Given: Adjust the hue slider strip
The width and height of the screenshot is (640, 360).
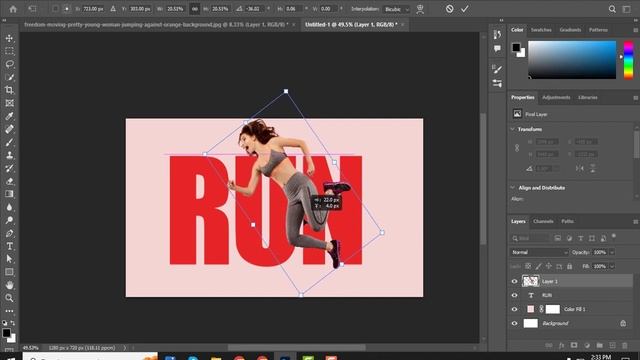Looking at the screenshot, I should pyautogui.click(x=629, y=60).
